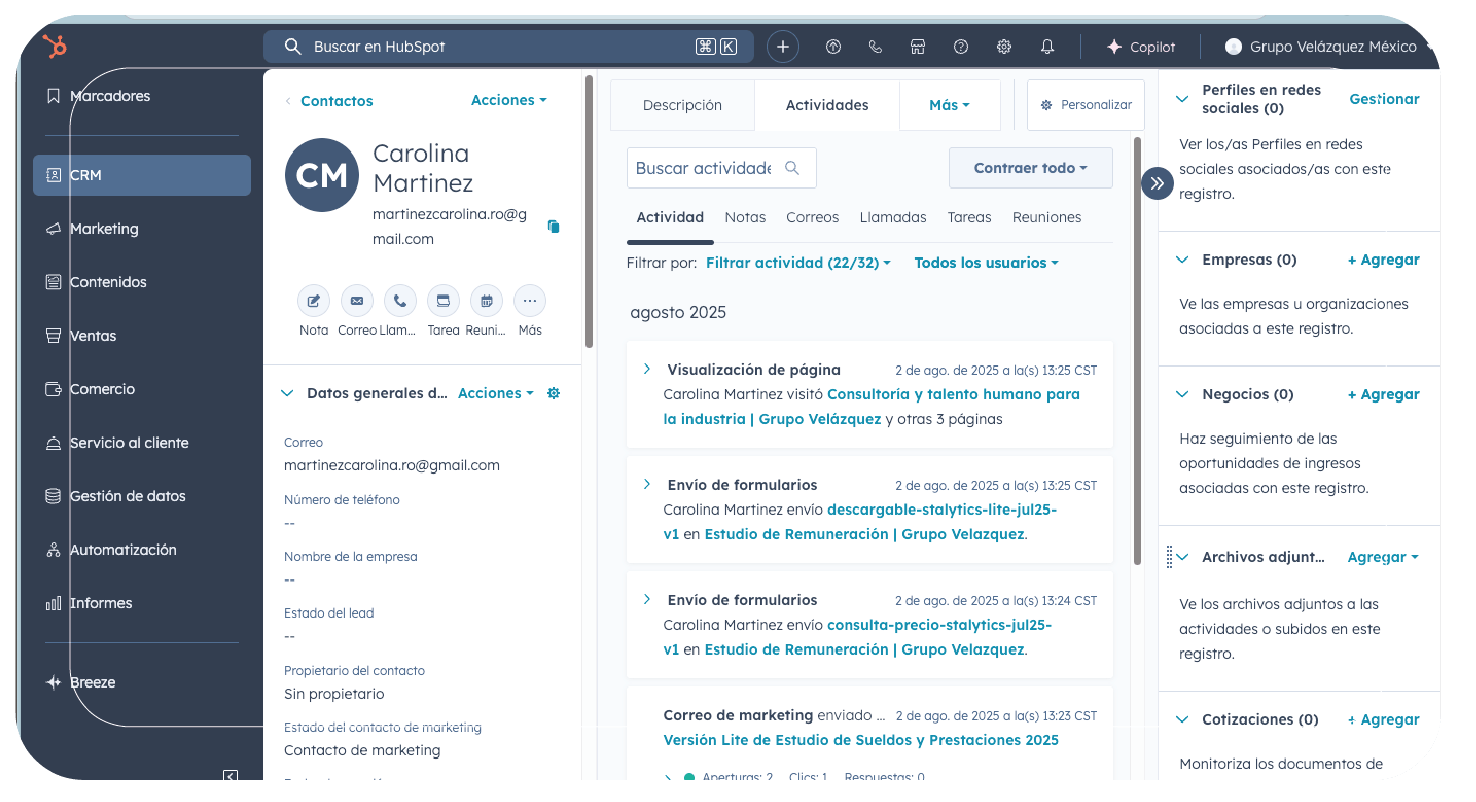Add a company via + Agregar
This screenshot has height=802, width=1476.
click(x=1383, y=260)
